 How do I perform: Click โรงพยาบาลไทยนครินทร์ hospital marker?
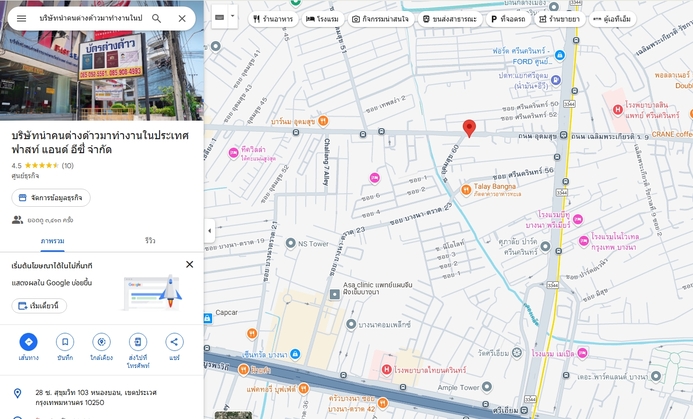pos(387,369)
